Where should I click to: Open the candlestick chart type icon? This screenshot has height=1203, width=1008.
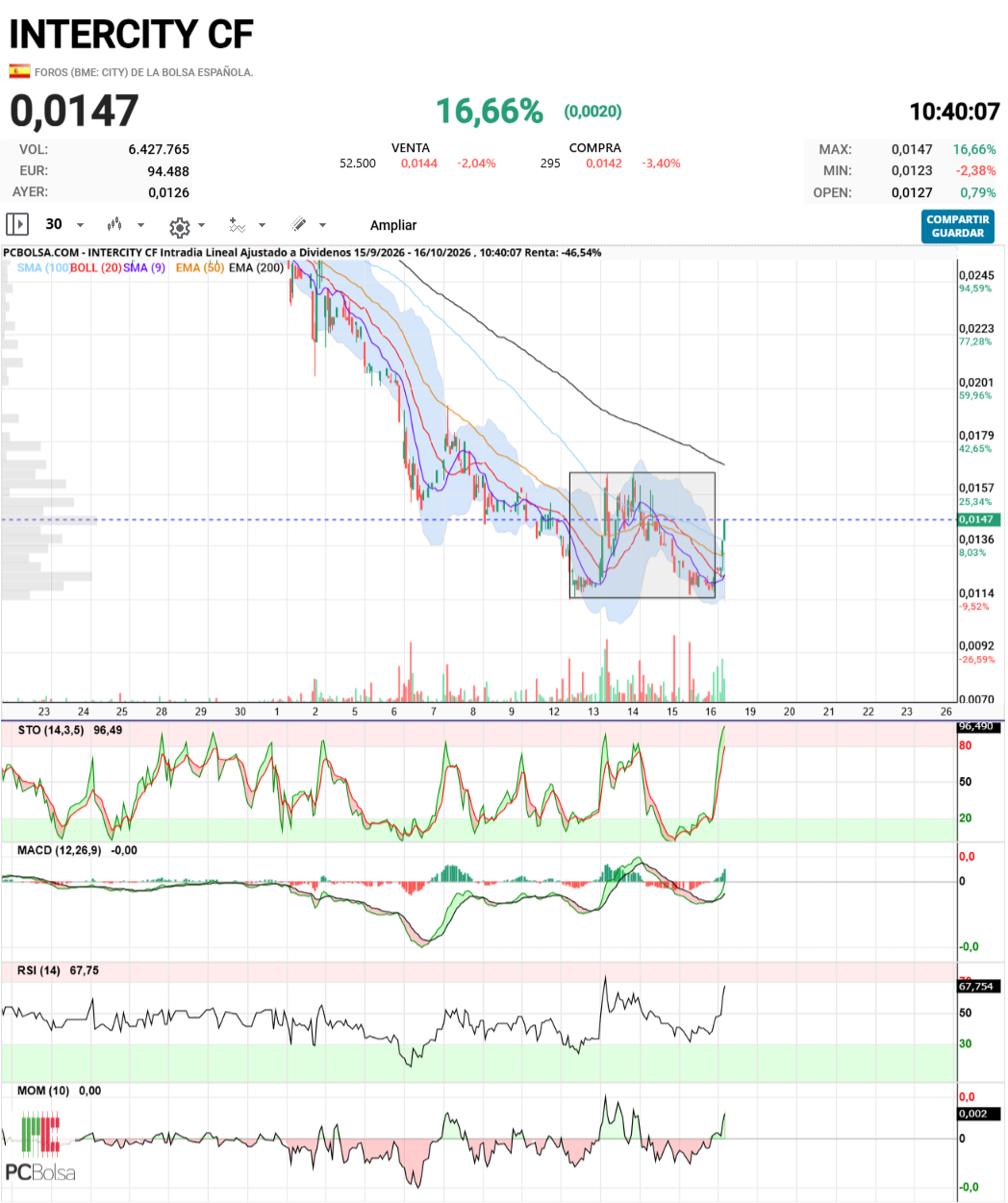(114, 225)
